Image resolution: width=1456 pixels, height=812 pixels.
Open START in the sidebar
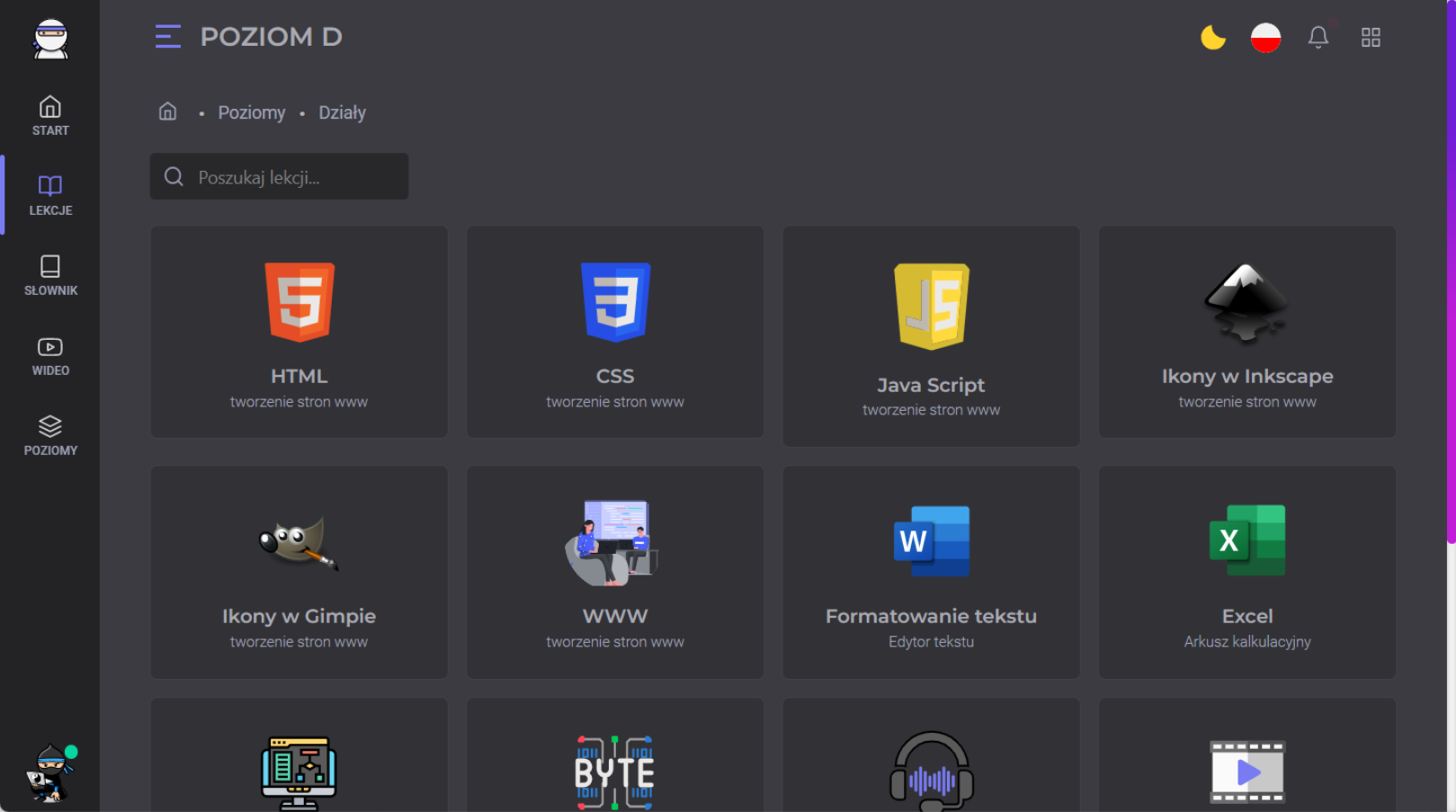pyautogui.click(x=50, y=116)
